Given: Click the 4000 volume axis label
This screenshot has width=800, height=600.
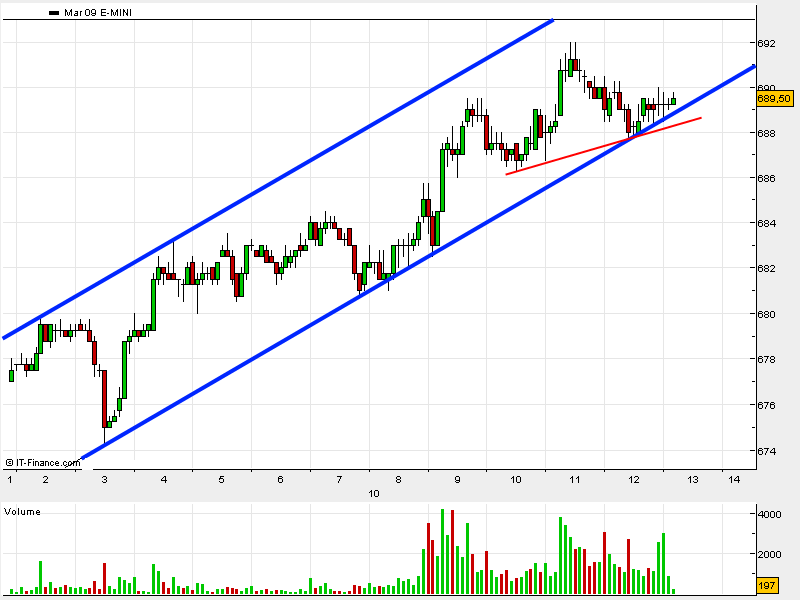Looking at the screenshot, I should tap(769, 514).
